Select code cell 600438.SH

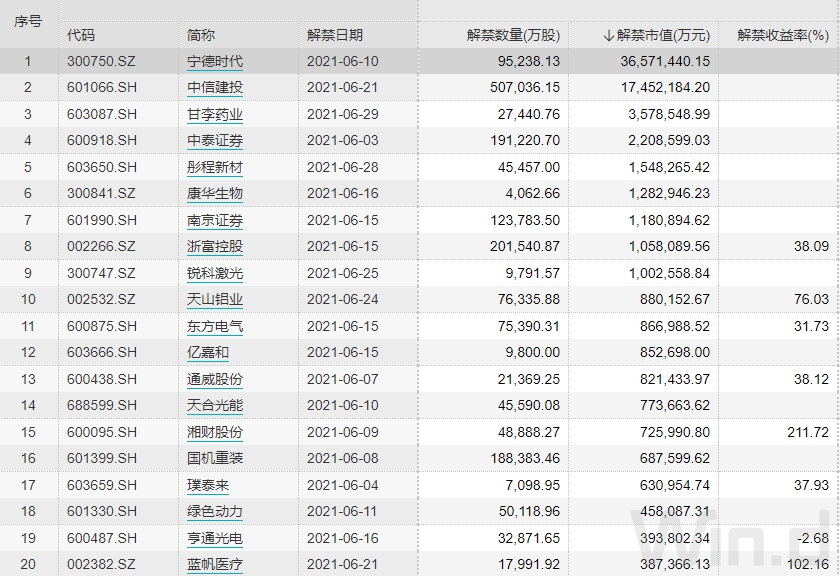coord(102,379)
